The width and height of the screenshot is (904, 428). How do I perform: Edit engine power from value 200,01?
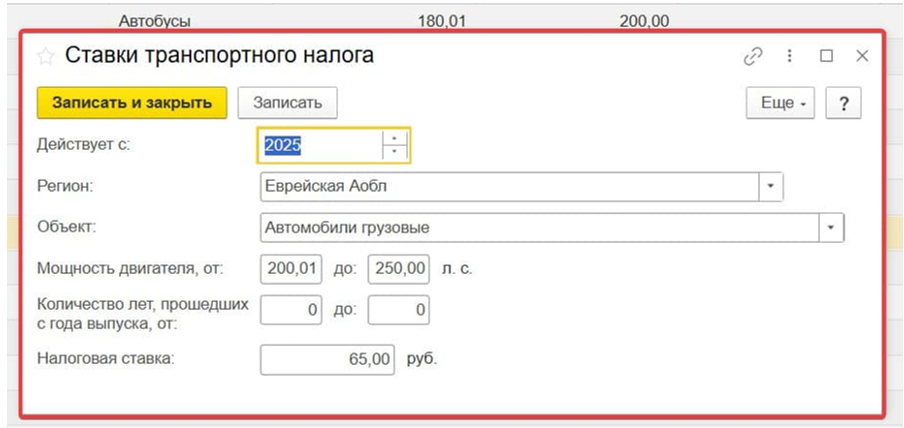click(292, 269)
